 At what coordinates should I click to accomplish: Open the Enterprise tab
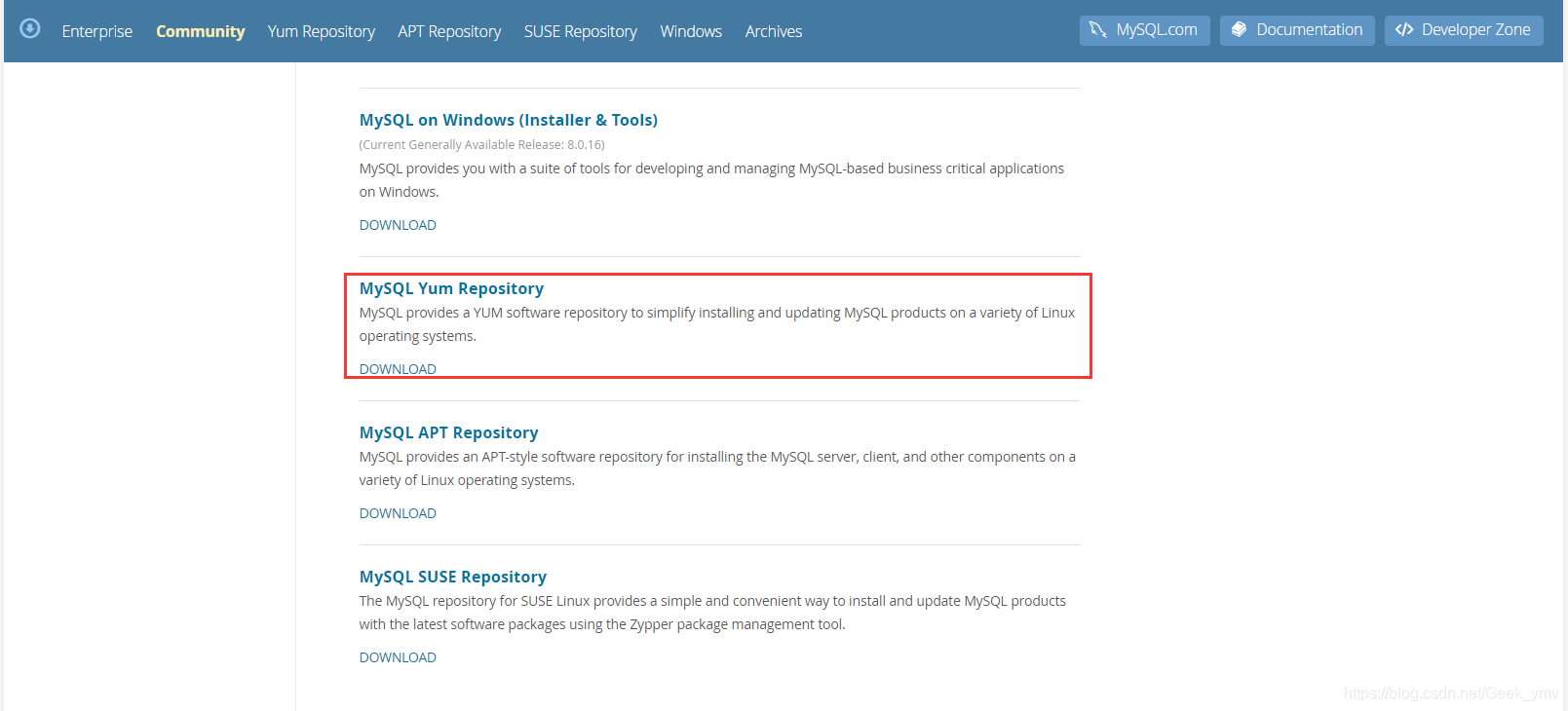coord(97,31)
